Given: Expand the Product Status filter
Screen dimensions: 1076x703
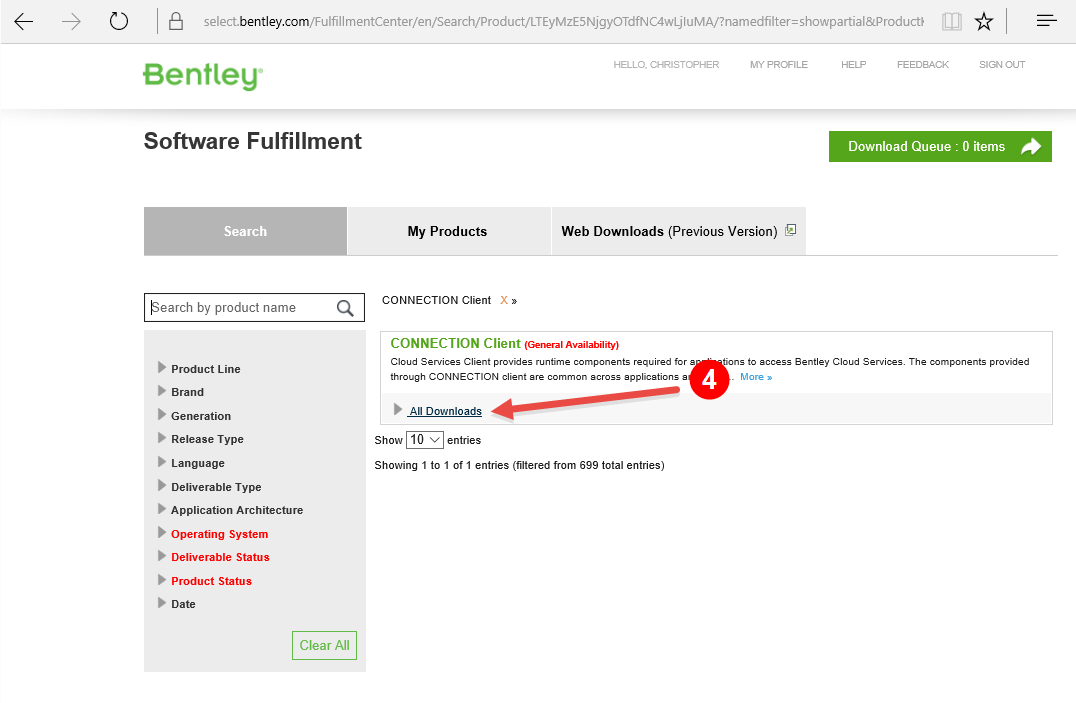Looking at the screenshot, I should pos(204,581).
